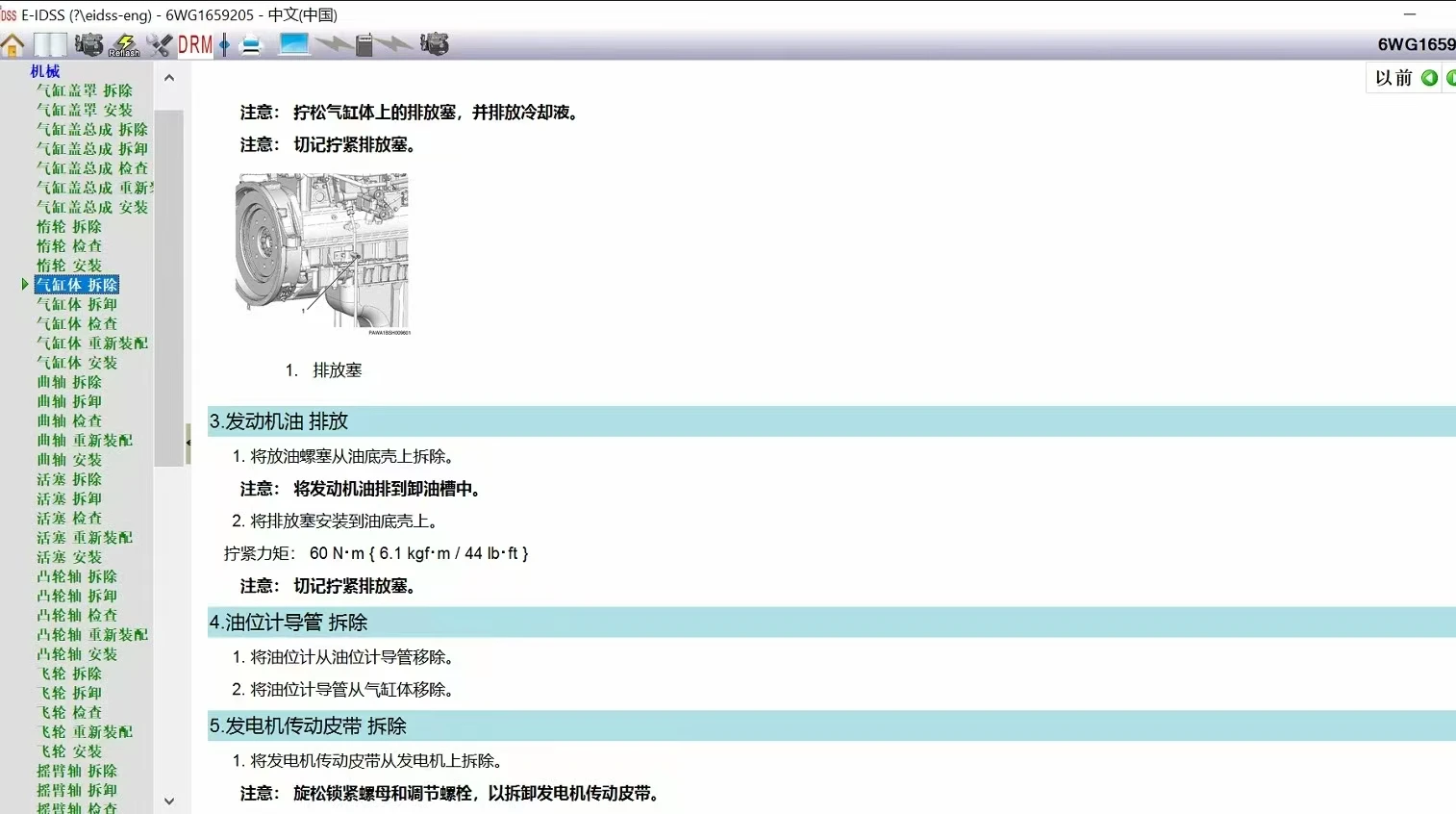Click the printer icon on the toolbar
Image resolution: width=1456 pixels, height=814 pixels.
point(250,44)
